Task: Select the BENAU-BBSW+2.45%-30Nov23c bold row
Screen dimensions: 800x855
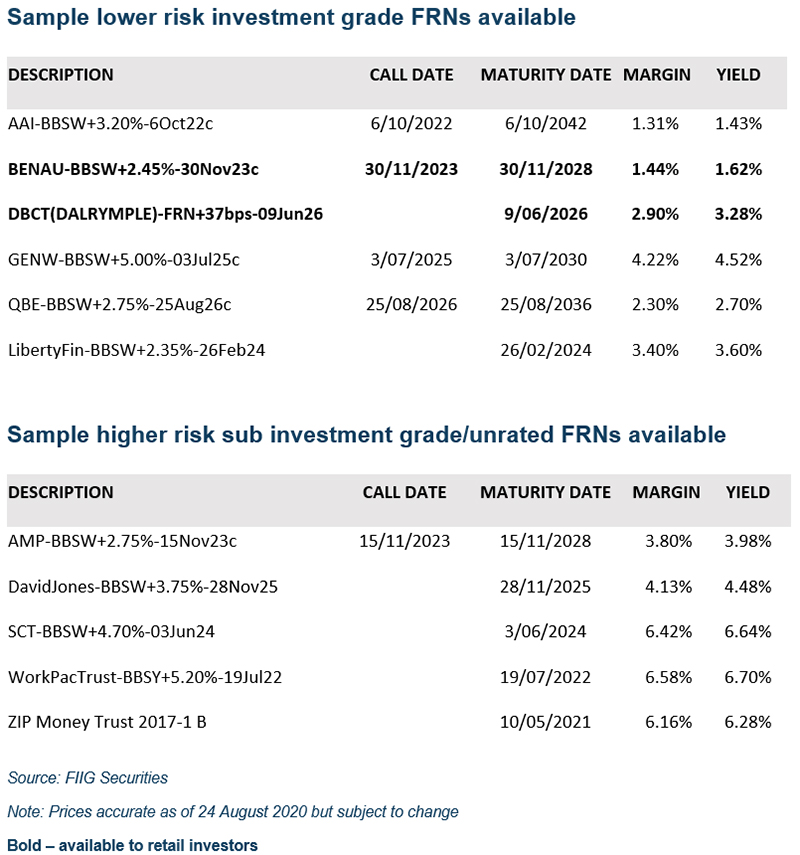Action: point(133,169)
